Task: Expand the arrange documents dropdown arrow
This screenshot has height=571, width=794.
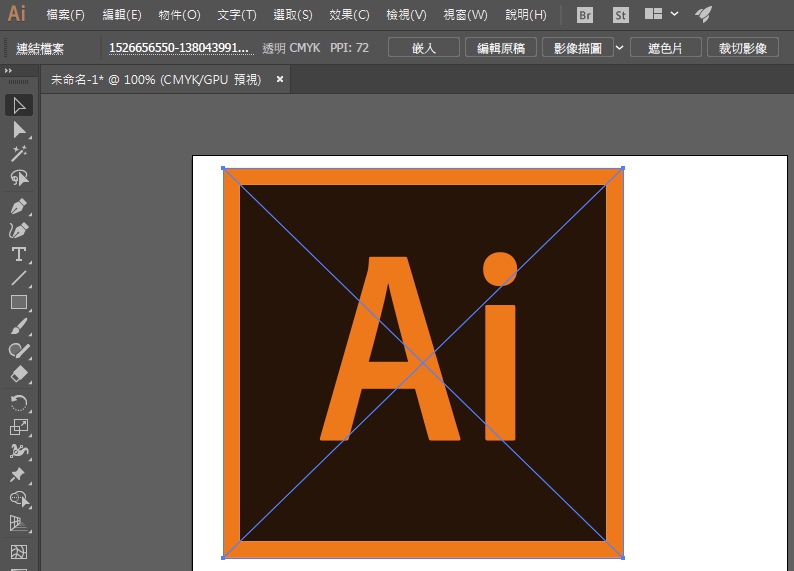Action: click(x=674, y=14)
